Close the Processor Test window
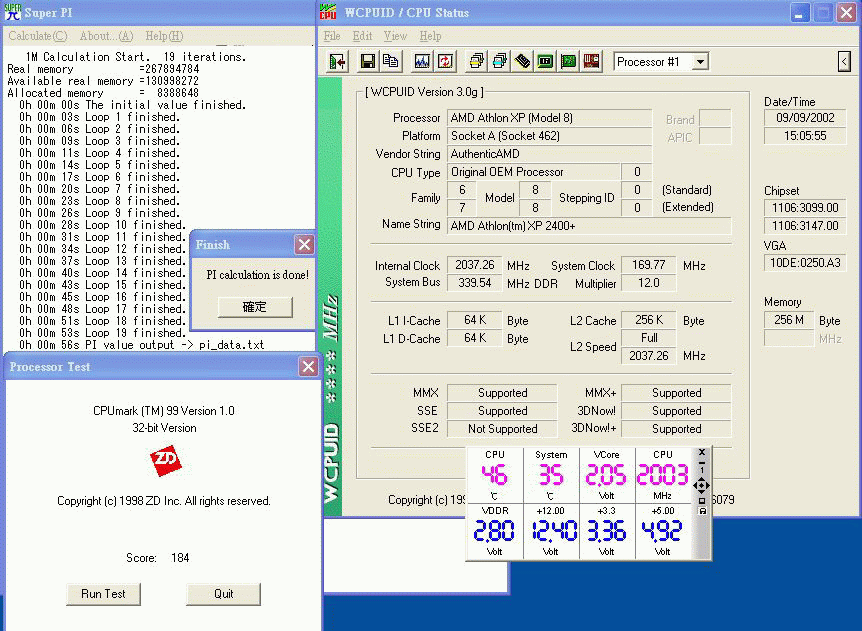 (308, 367)
